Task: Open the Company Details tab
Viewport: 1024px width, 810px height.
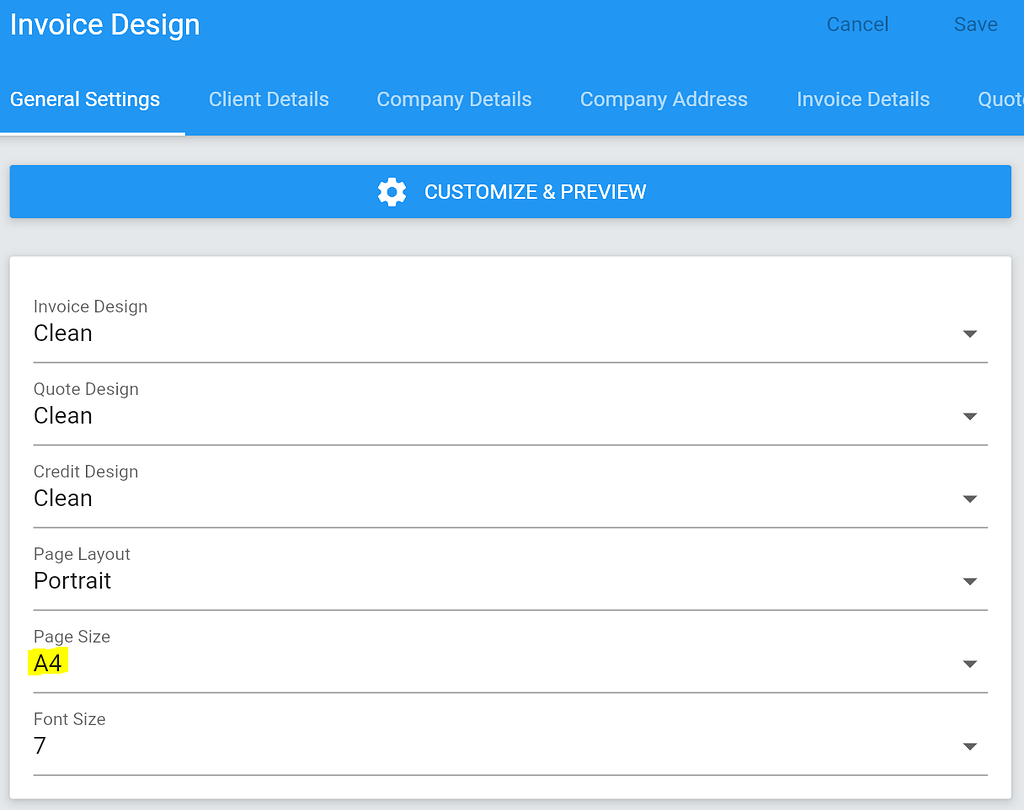Action: pos(454,99)
